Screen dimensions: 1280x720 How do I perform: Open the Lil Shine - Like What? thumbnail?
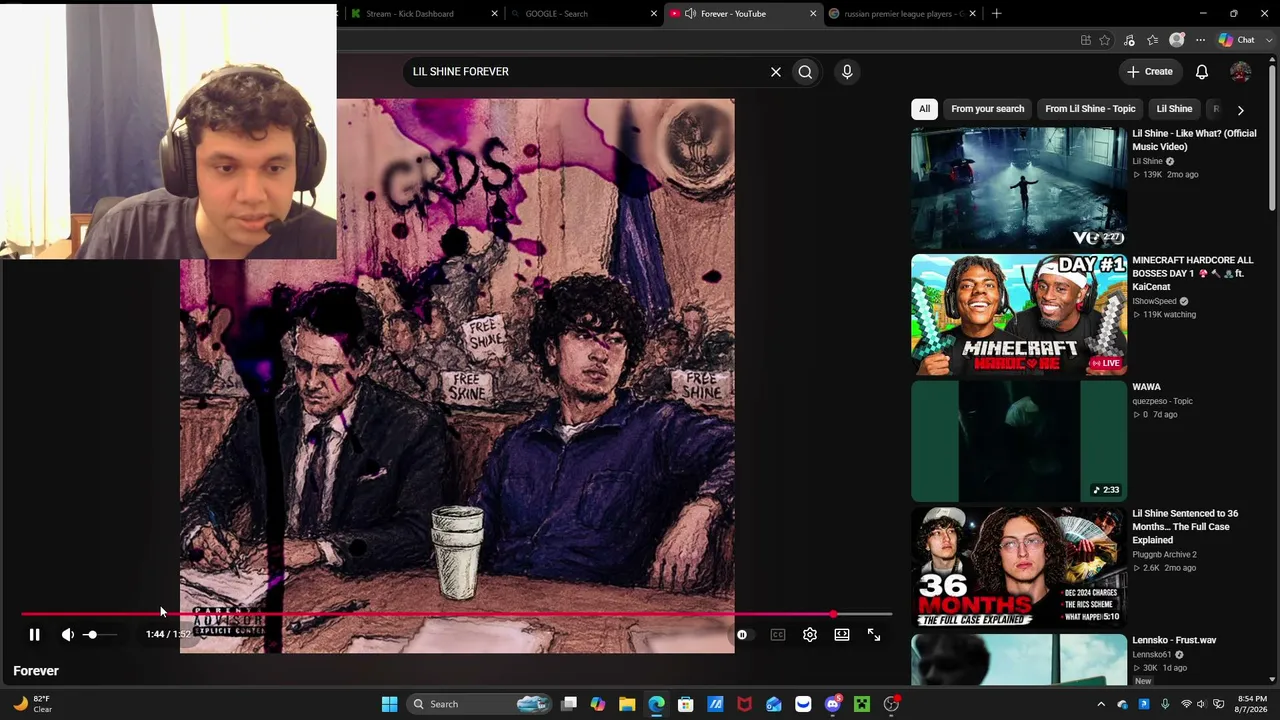pyautogui.click(x=1019, y=188)
